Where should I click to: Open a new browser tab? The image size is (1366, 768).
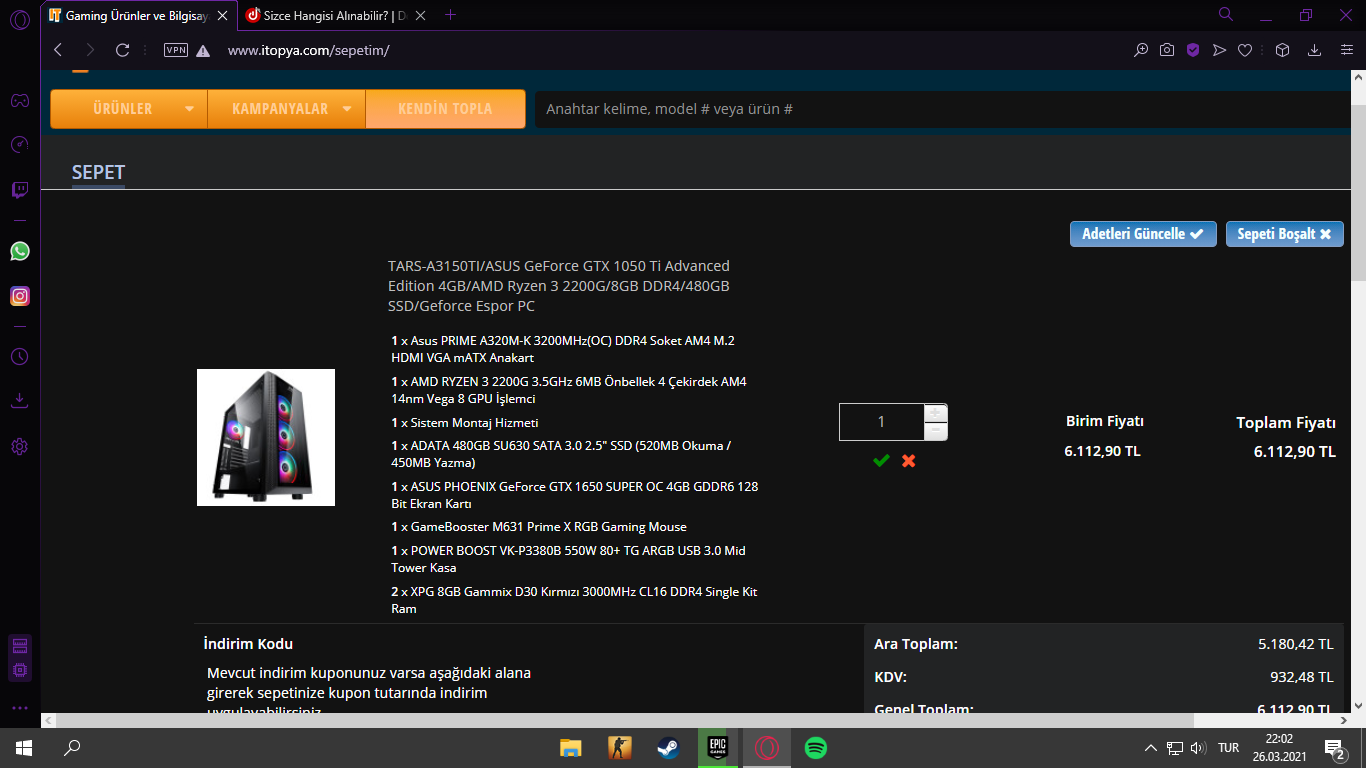(451, 15)
